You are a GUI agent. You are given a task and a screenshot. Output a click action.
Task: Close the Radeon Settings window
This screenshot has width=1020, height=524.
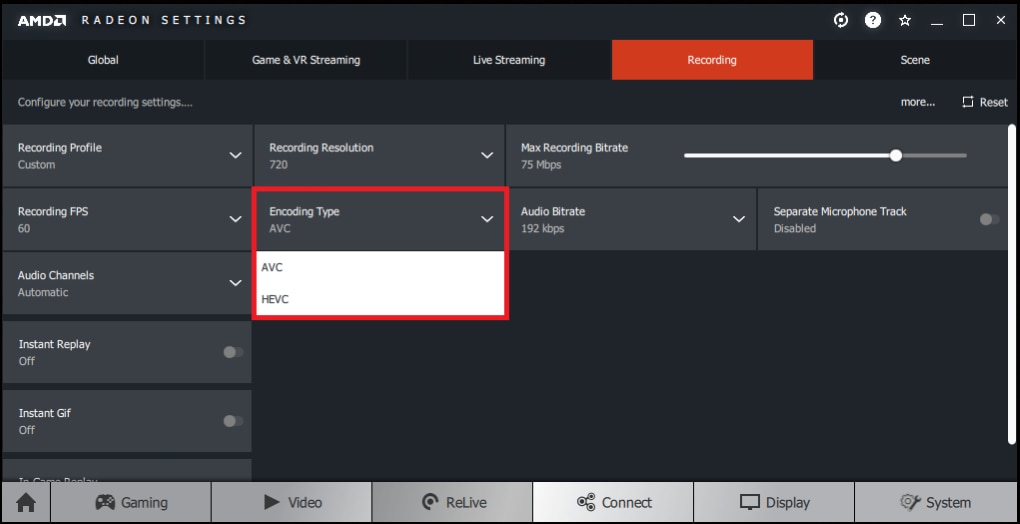[1001, 20]
